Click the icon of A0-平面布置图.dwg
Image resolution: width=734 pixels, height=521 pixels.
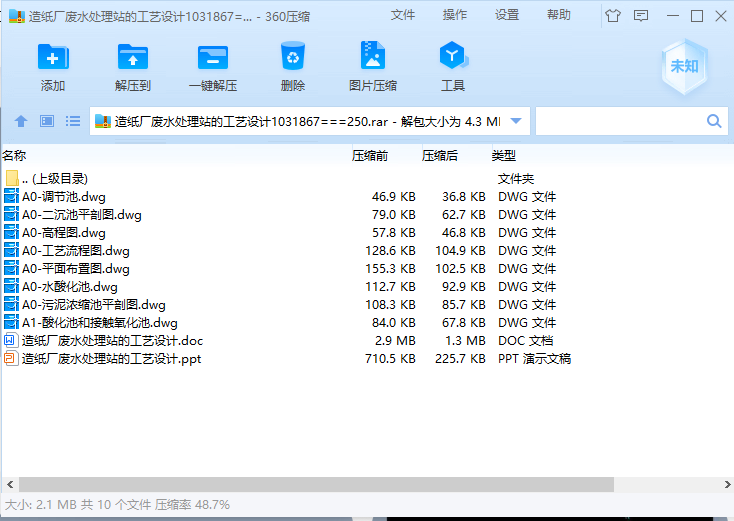[x=11, y=269]
